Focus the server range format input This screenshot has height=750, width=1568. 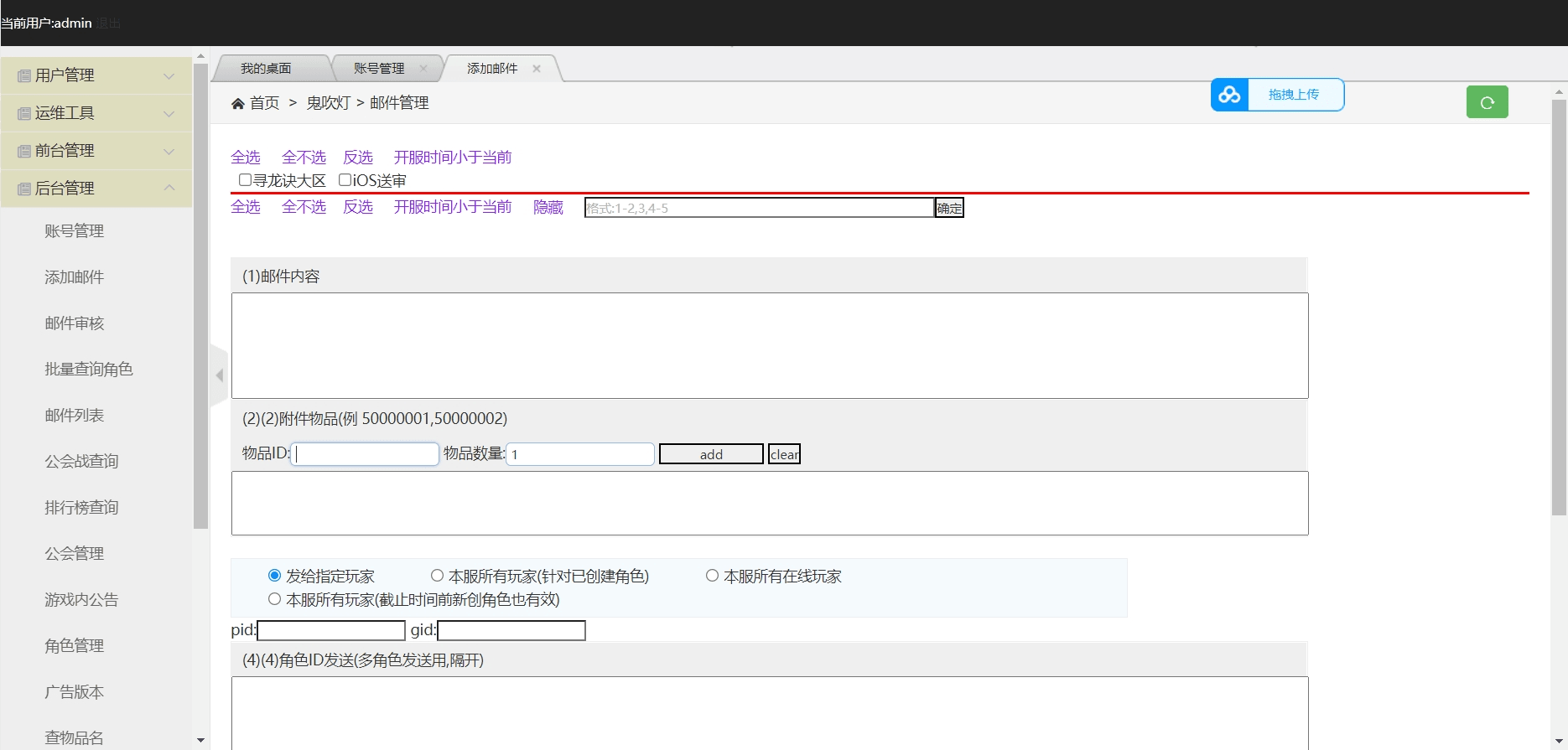tap(760, 208)
